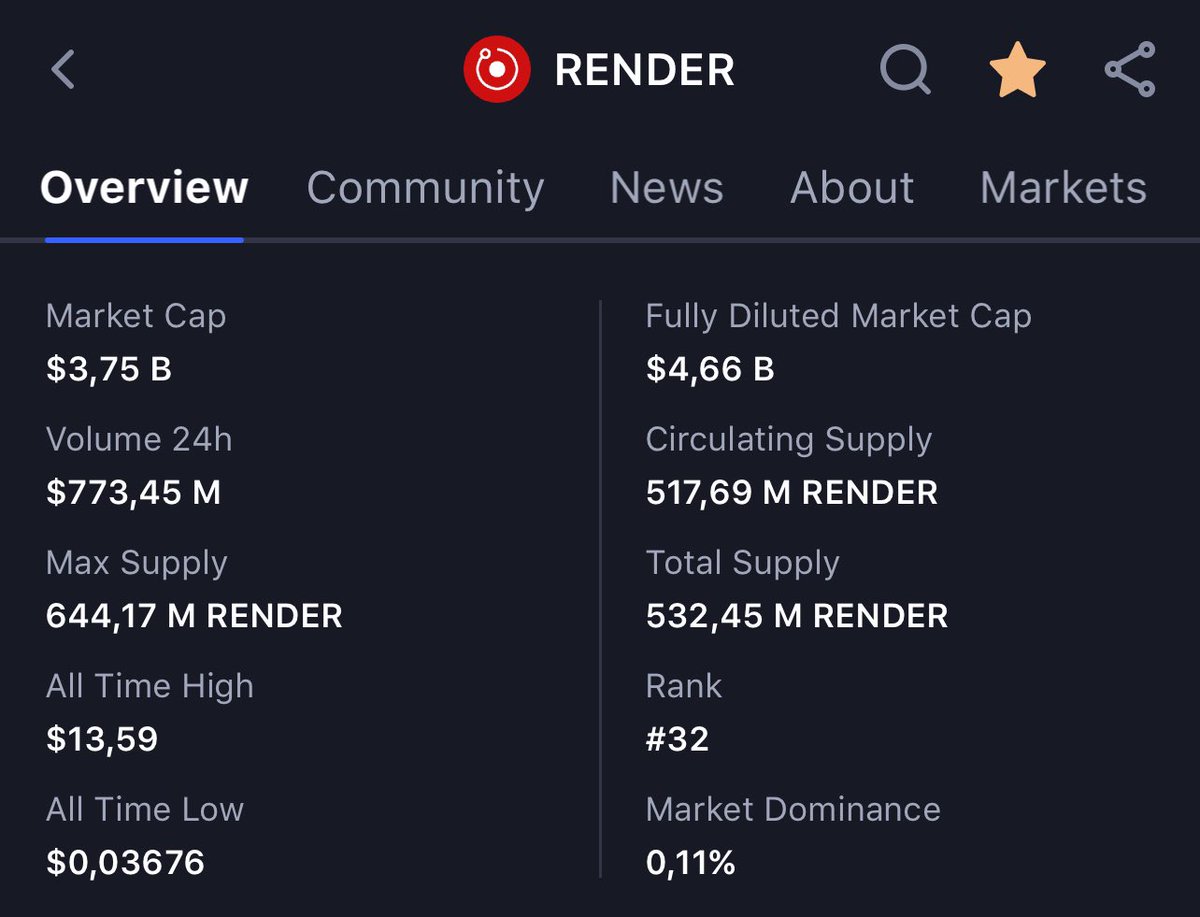Select the $4,66 B diluted cap value
Viewport: 1200px width, 917px height.
[710, 370]
